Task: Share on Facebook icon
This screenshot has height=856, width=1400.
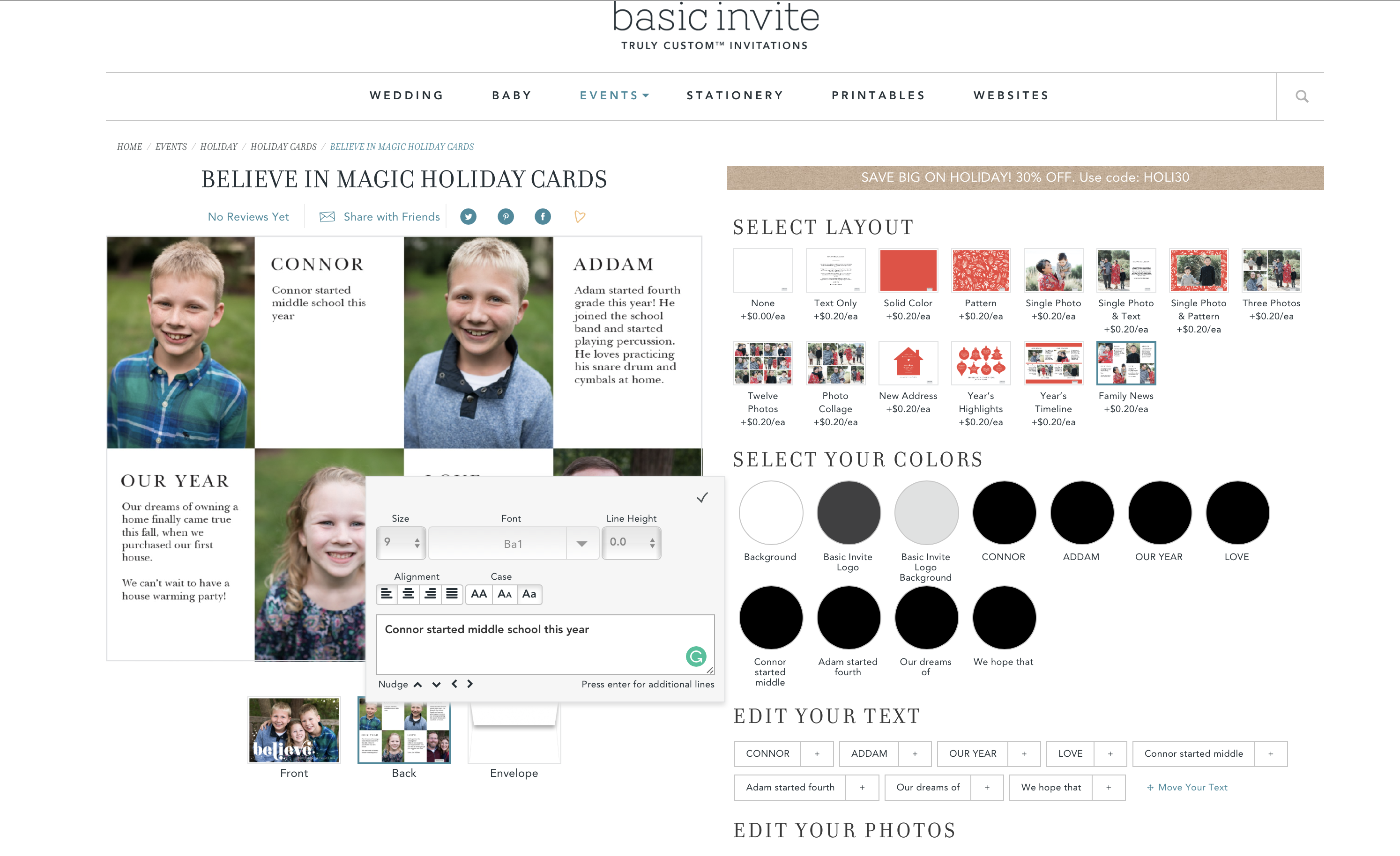Action: tap(543, 216)
